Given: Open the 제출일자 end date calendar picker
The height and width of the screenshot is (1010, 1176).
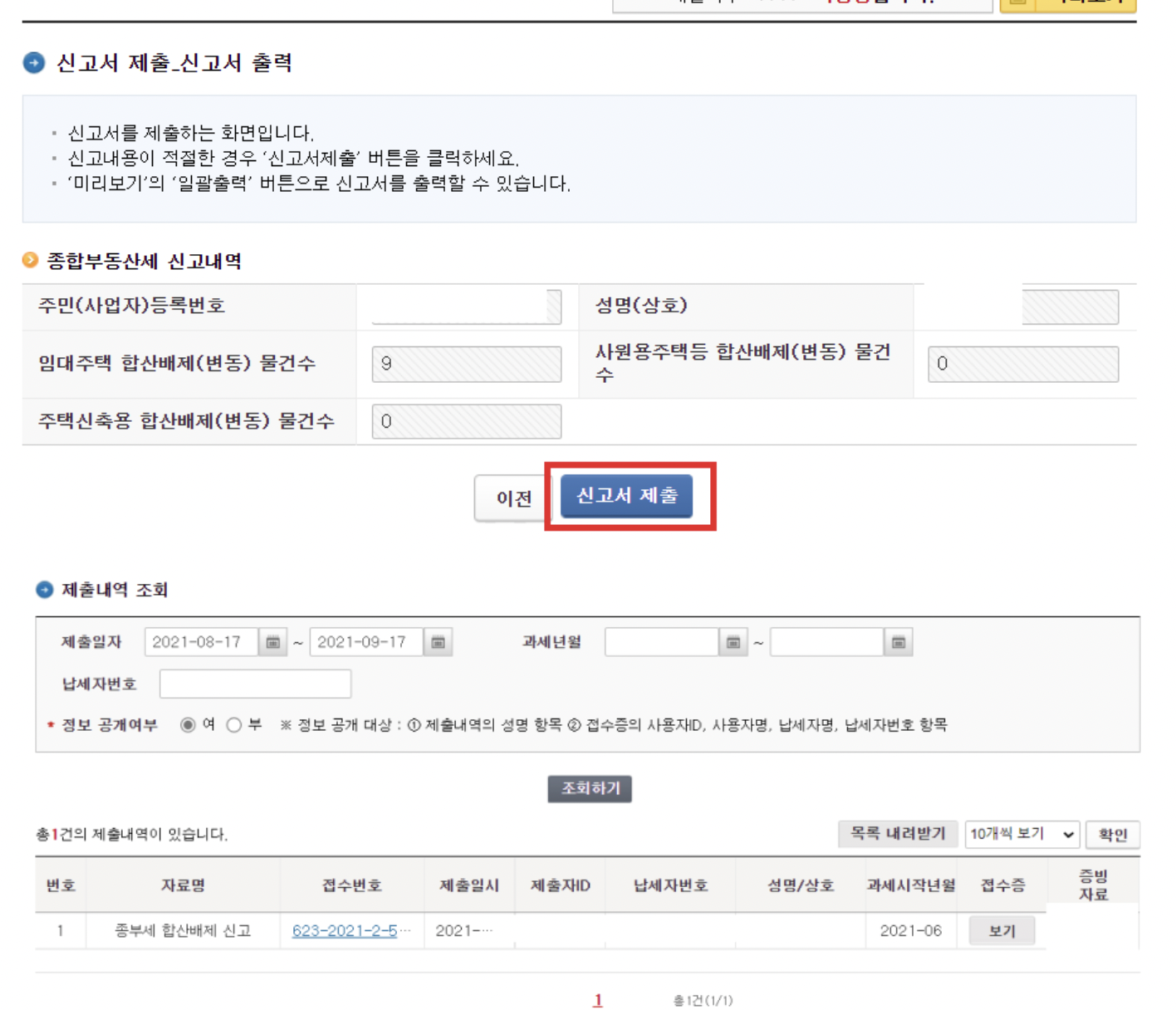Looking at the screenshot, I should pos(438,641).
